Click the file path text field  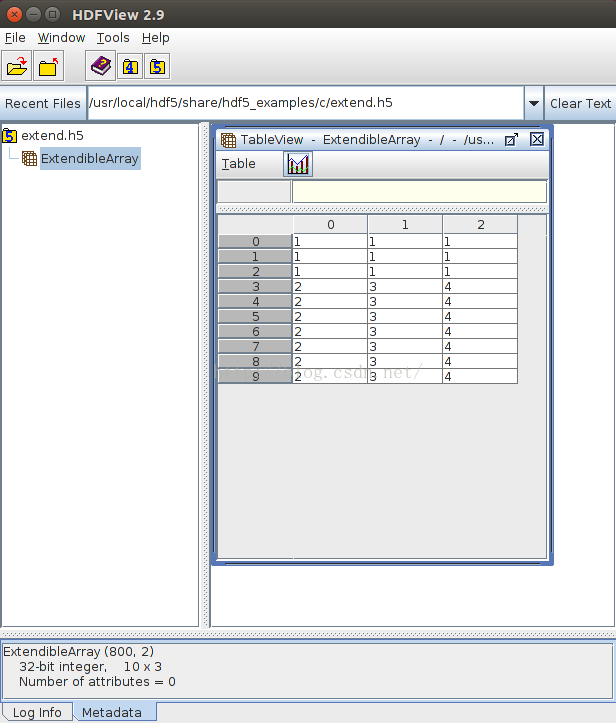(x=306, y=103)
